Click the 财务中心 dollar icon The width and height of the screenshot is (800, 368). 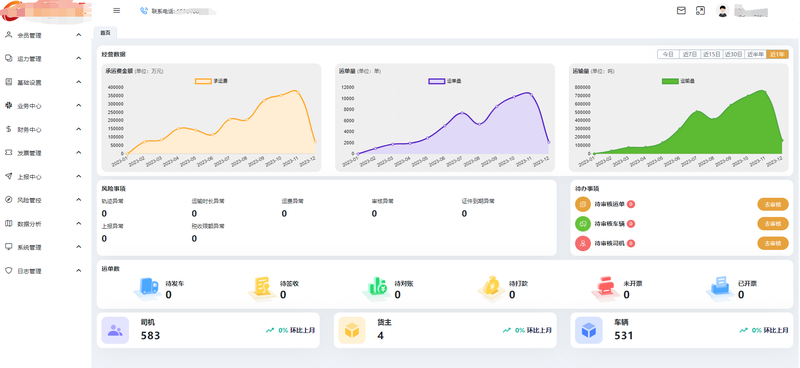click(x=8, y=129)
